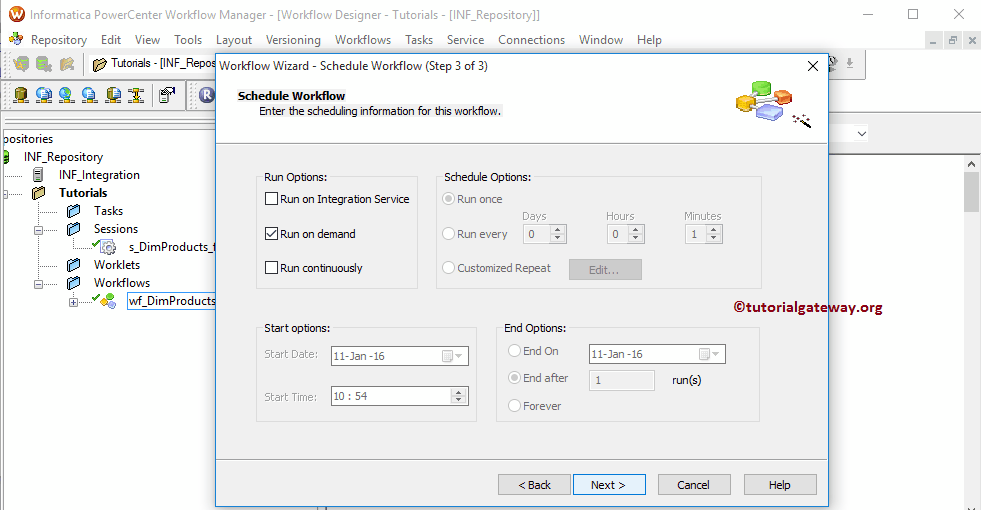Click the document with flag toolbar icon
The height and width of the screenshot is (510, 981).
click(166, 94)
